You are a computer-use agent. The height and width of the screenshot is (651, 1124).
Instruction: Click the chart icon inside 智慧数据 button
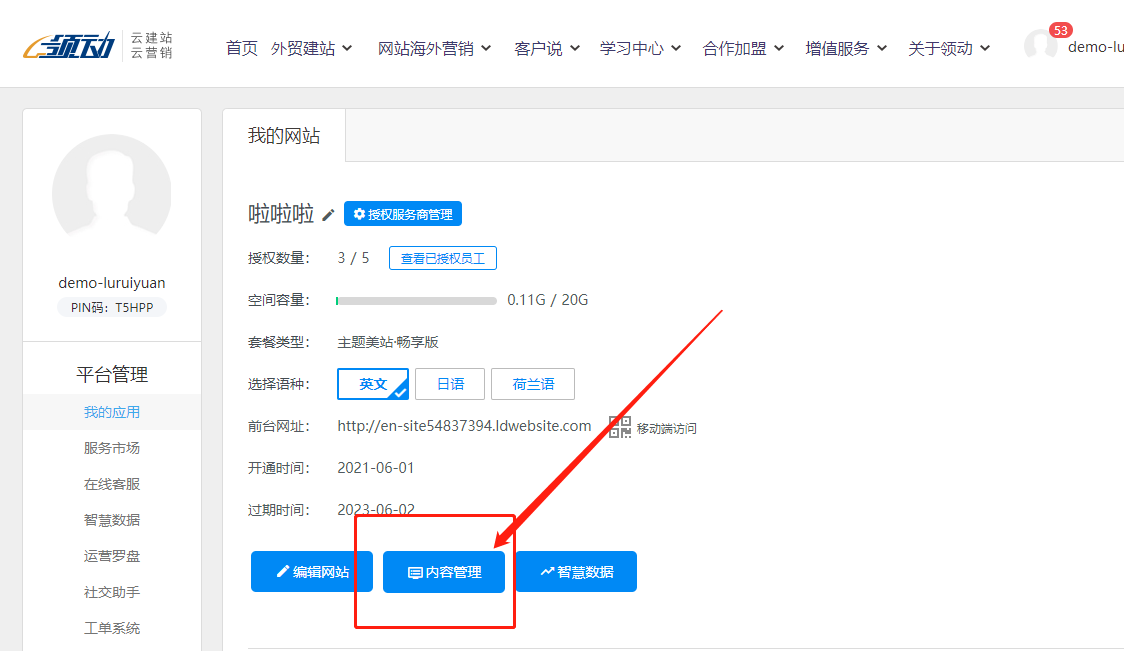coord(546,571)
